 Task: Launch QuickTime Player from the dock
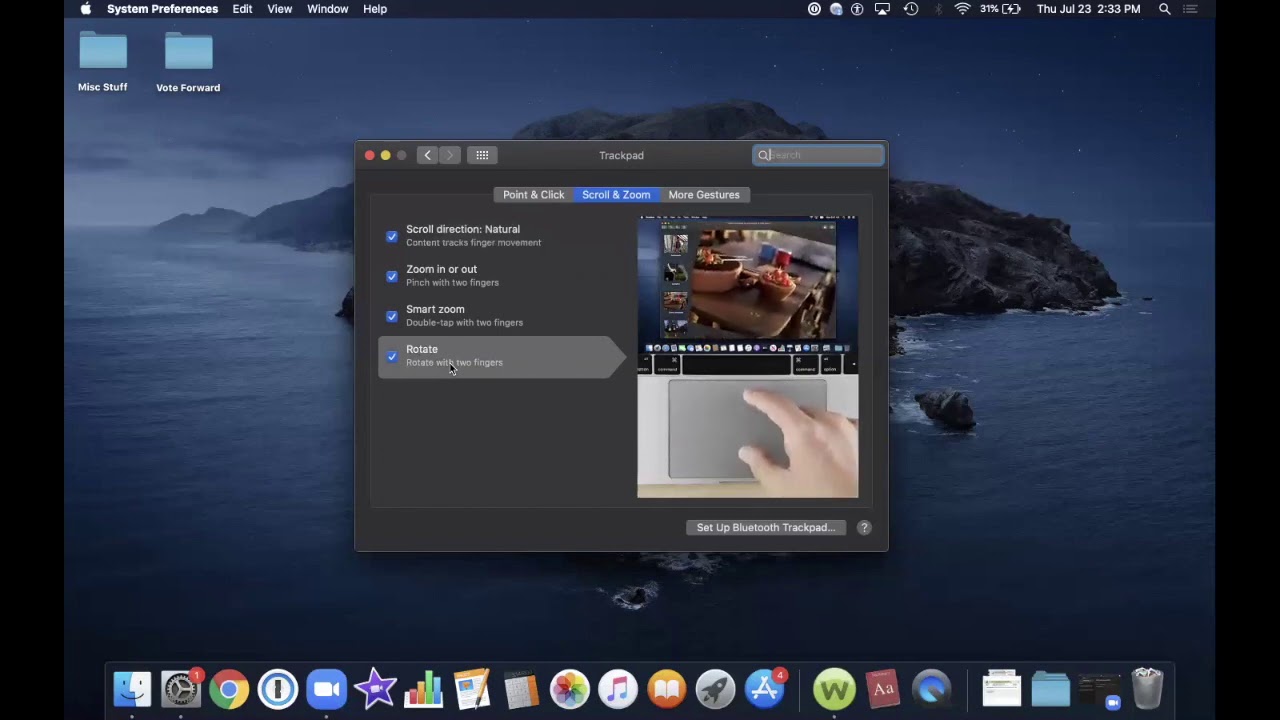932,689
